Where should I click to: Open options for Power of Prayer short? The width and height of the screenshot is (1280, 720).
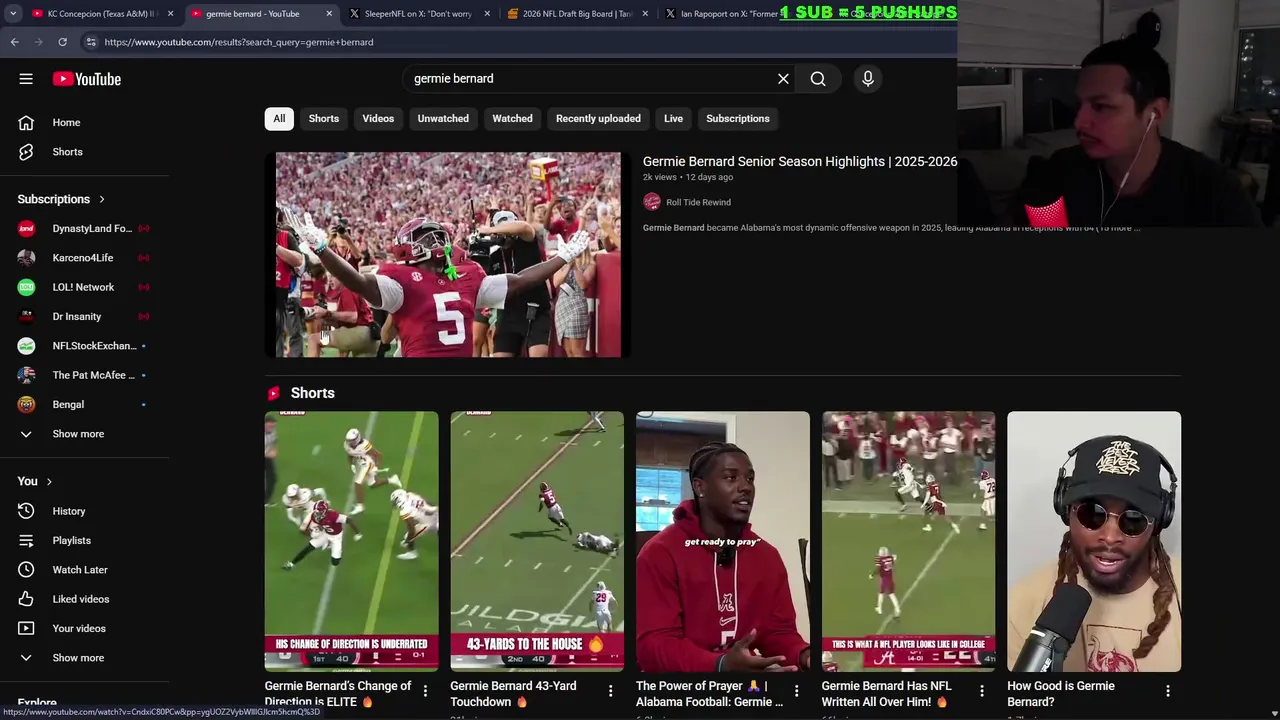[x=796, y=691]
